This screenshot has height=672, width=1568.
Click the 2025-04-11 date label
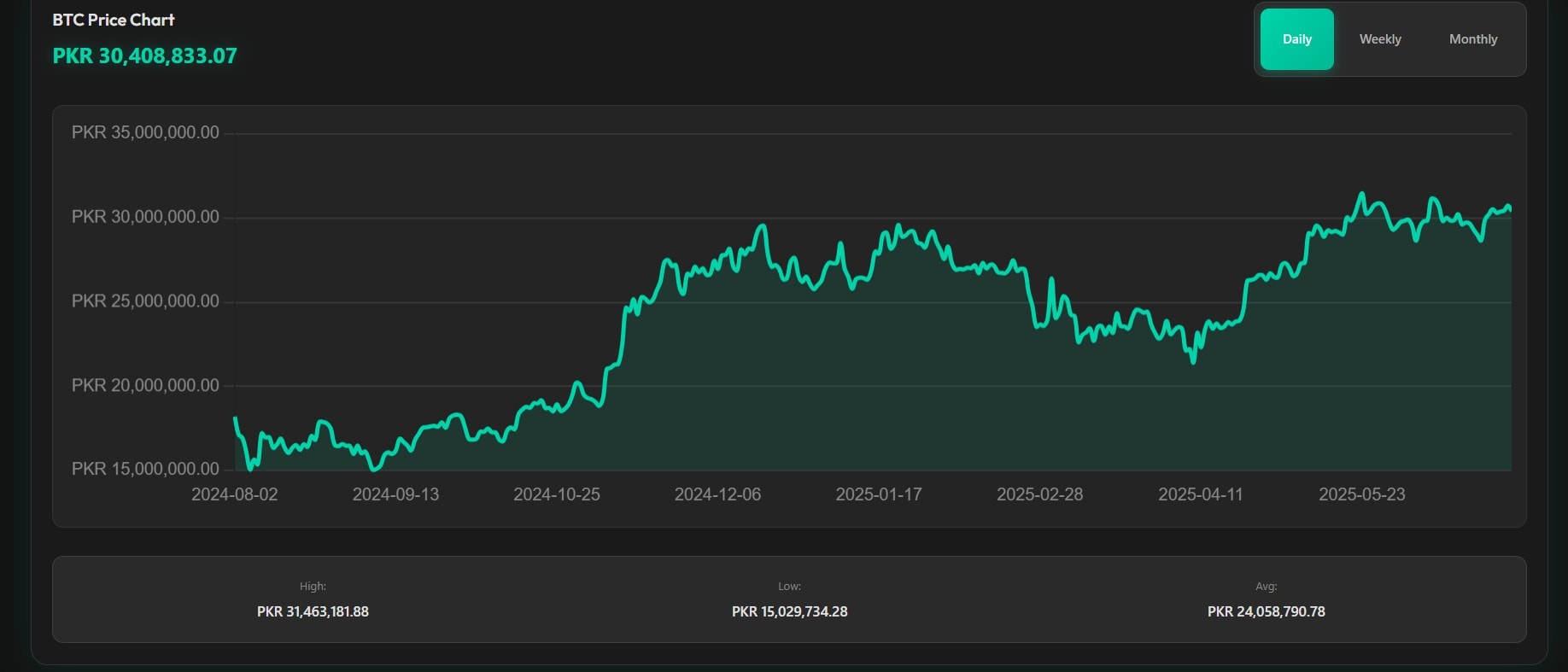[x=1201, y=494]
